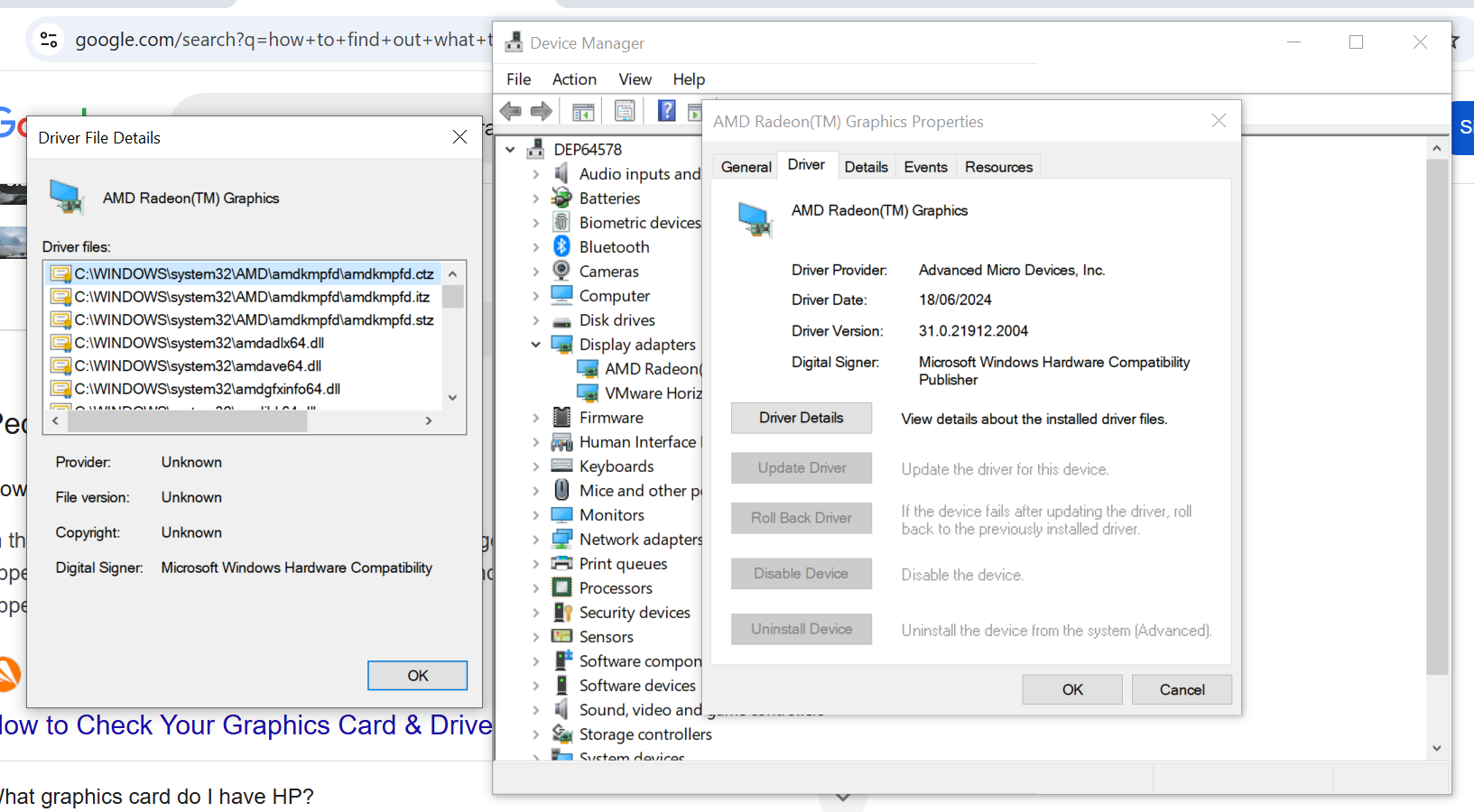The height and width of the screenshot is (812, 1474).
Task: Select the Processors category icon
Action: [x=561, y=587]
